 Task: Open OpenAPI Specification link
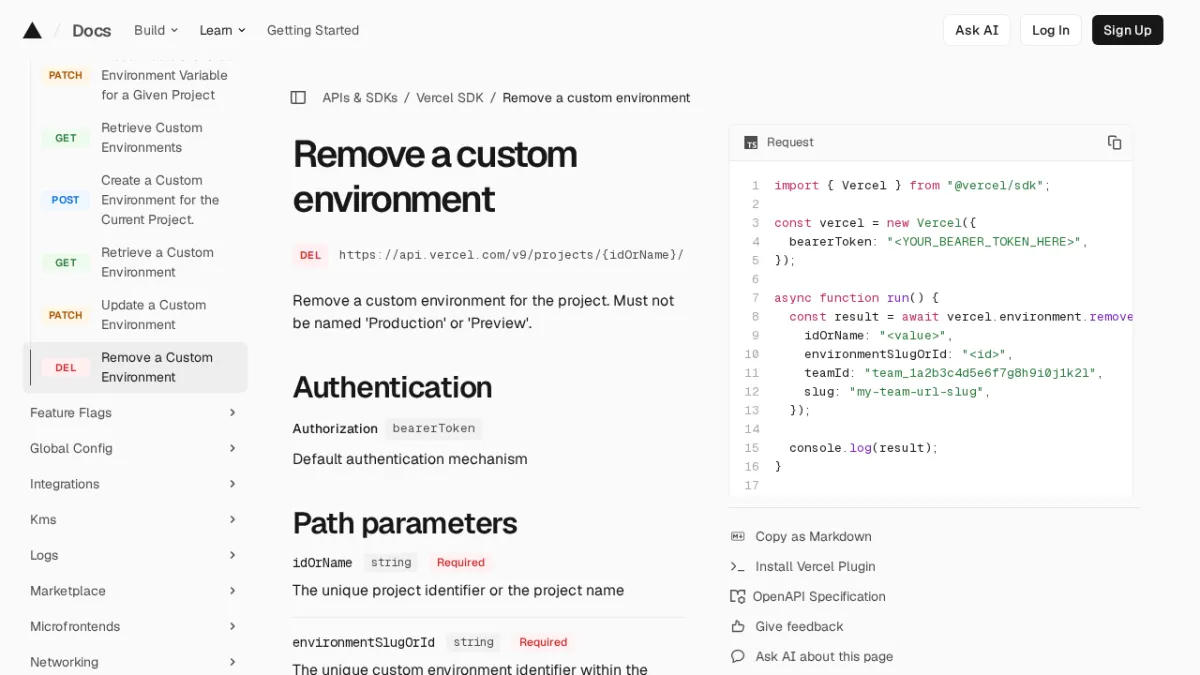(x=819, y=597)
